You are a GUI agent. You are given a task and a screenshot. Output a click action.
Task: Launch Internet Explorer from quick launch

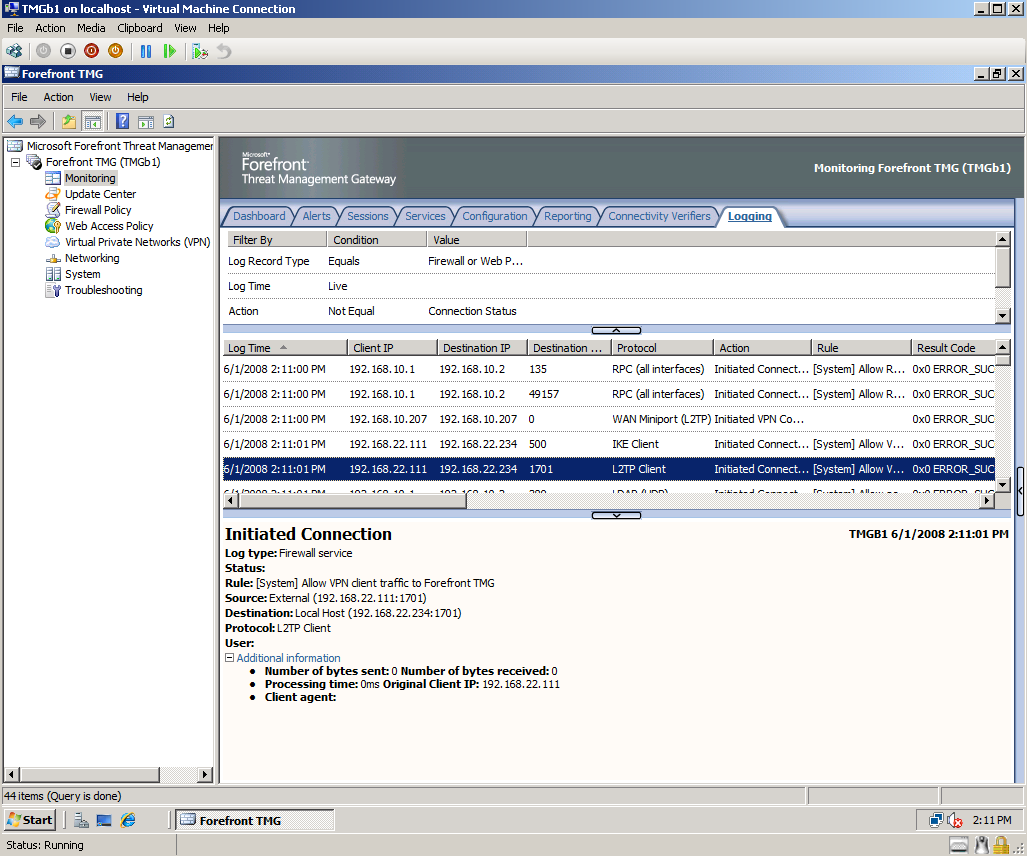coord(128,820)
